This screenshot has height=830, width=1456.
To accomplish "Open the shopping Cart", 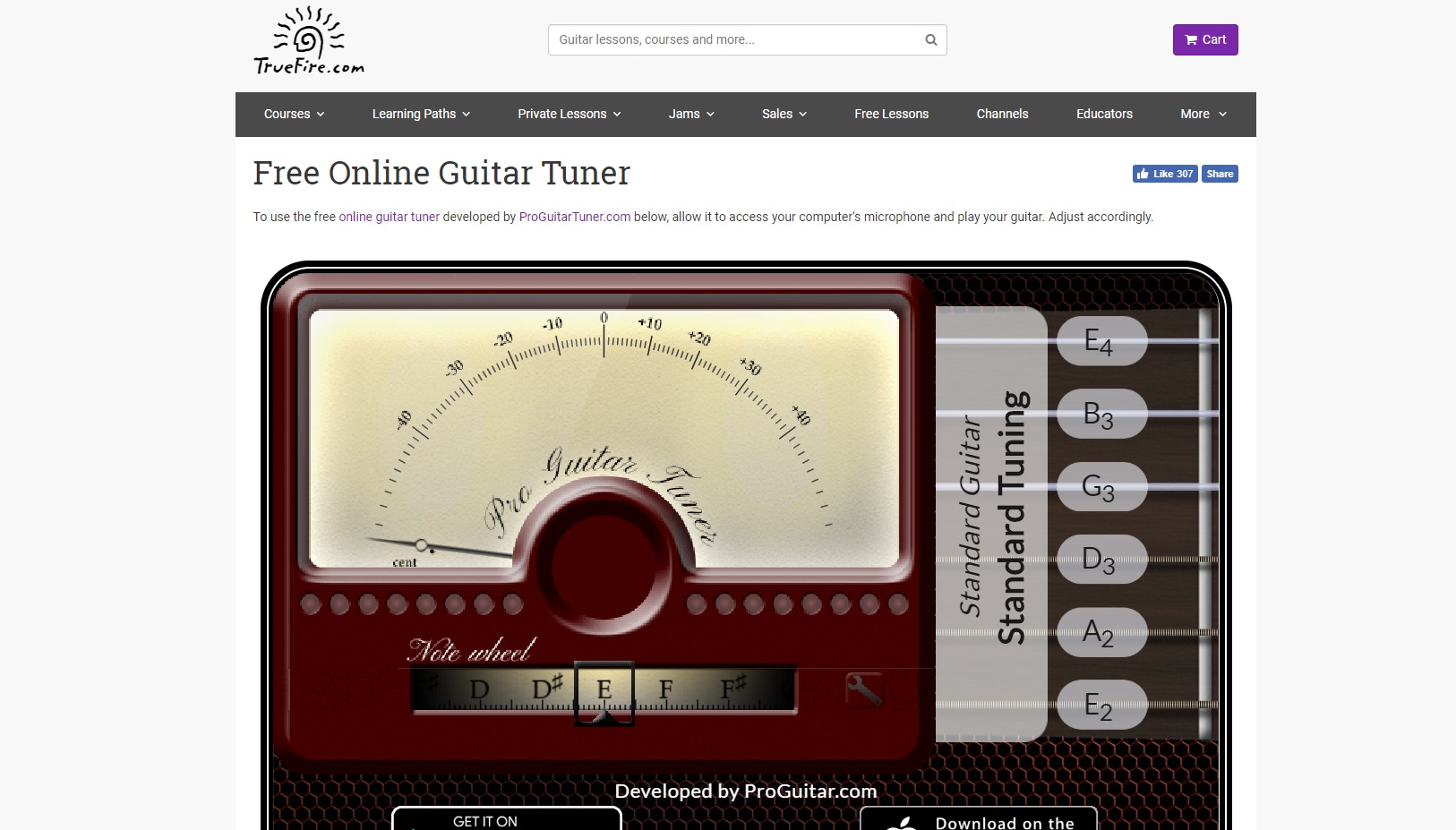I will click(x=1205, y=39).
